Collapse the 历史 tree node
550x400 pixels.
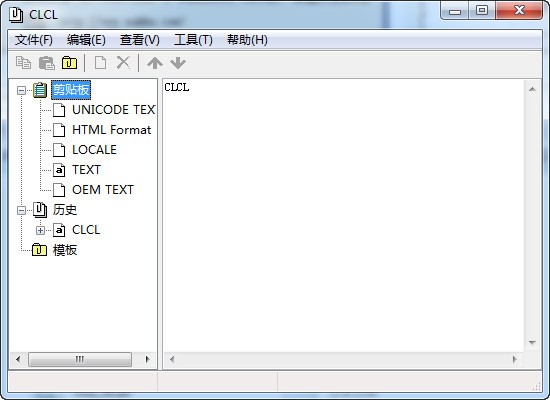(21, 210)
